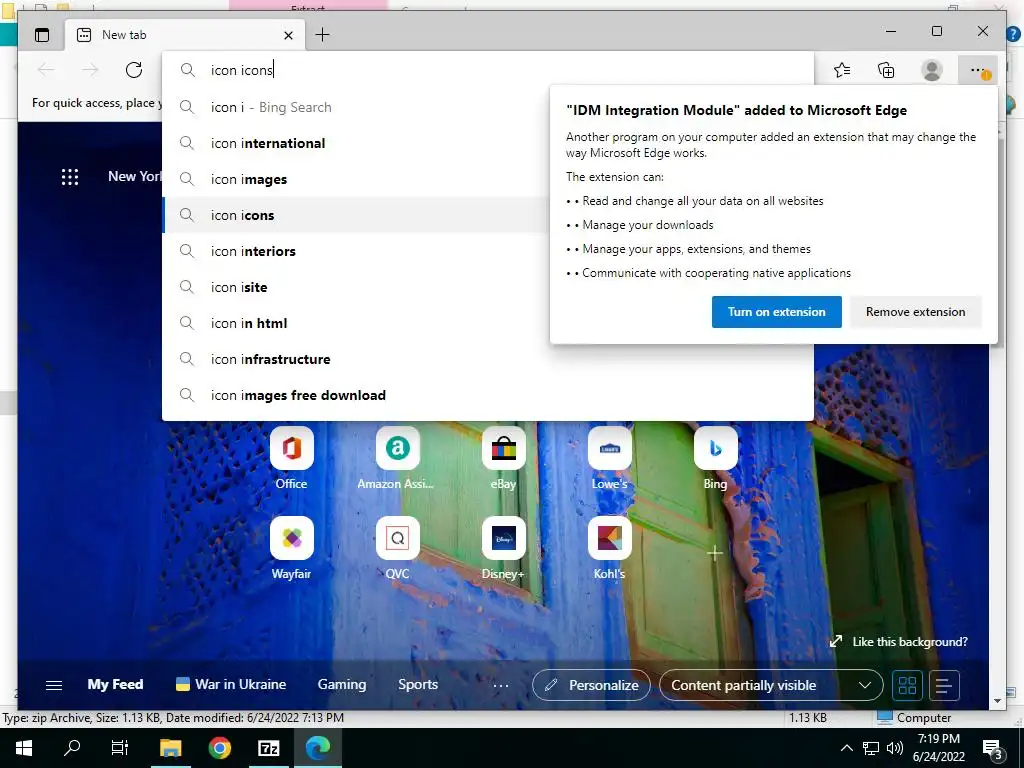Click the Windows Start button

[x=24, y=748]
